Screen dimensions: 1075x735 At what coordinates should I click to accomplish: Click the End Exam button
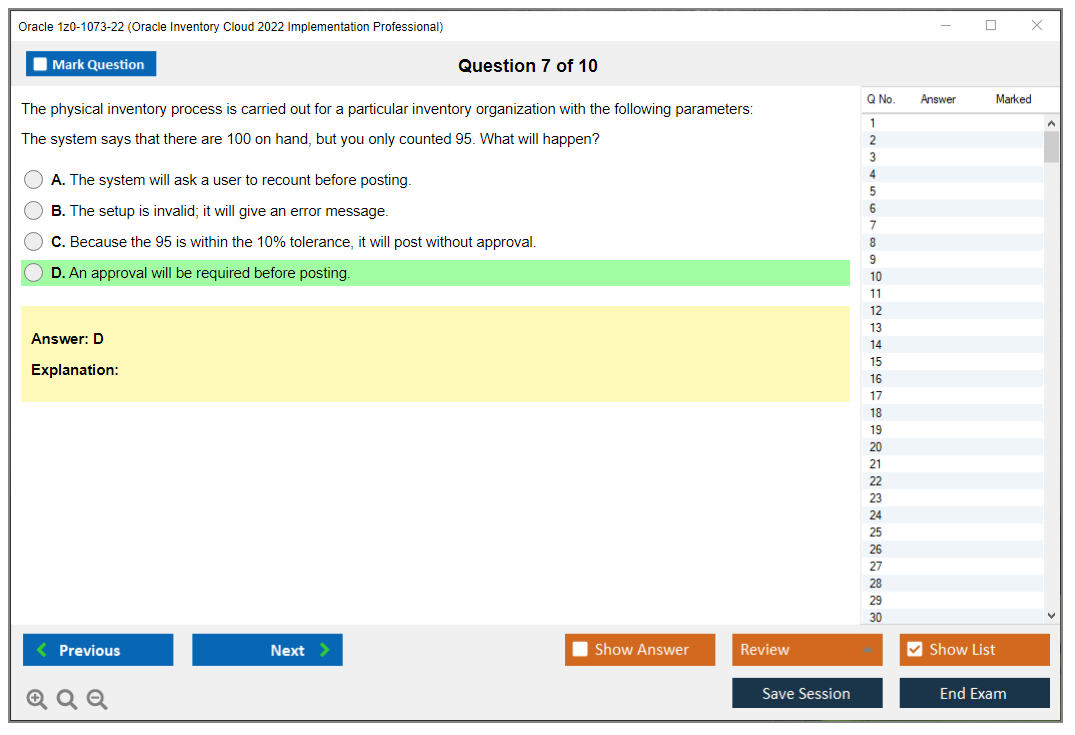click(x=973, y=692)
